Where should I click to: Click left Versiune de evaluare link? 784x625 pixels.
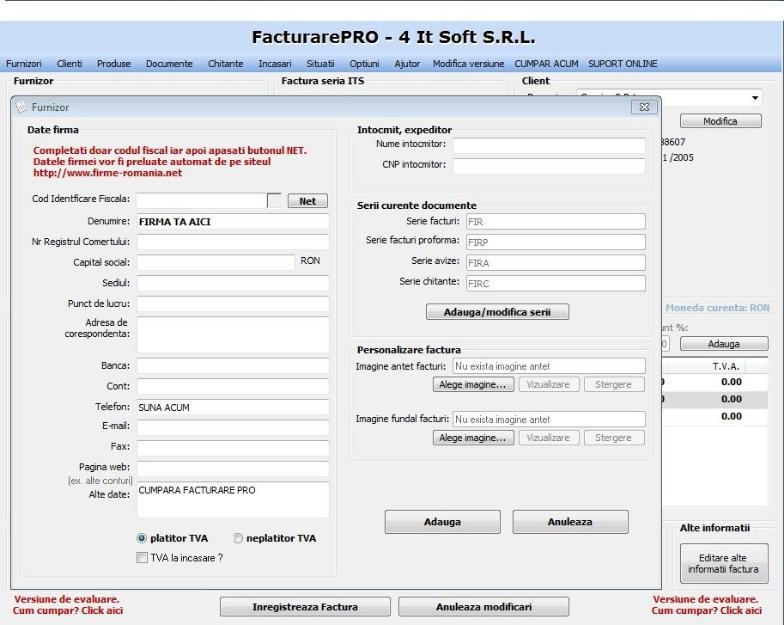pyautogui.click(x=68, y=605)
